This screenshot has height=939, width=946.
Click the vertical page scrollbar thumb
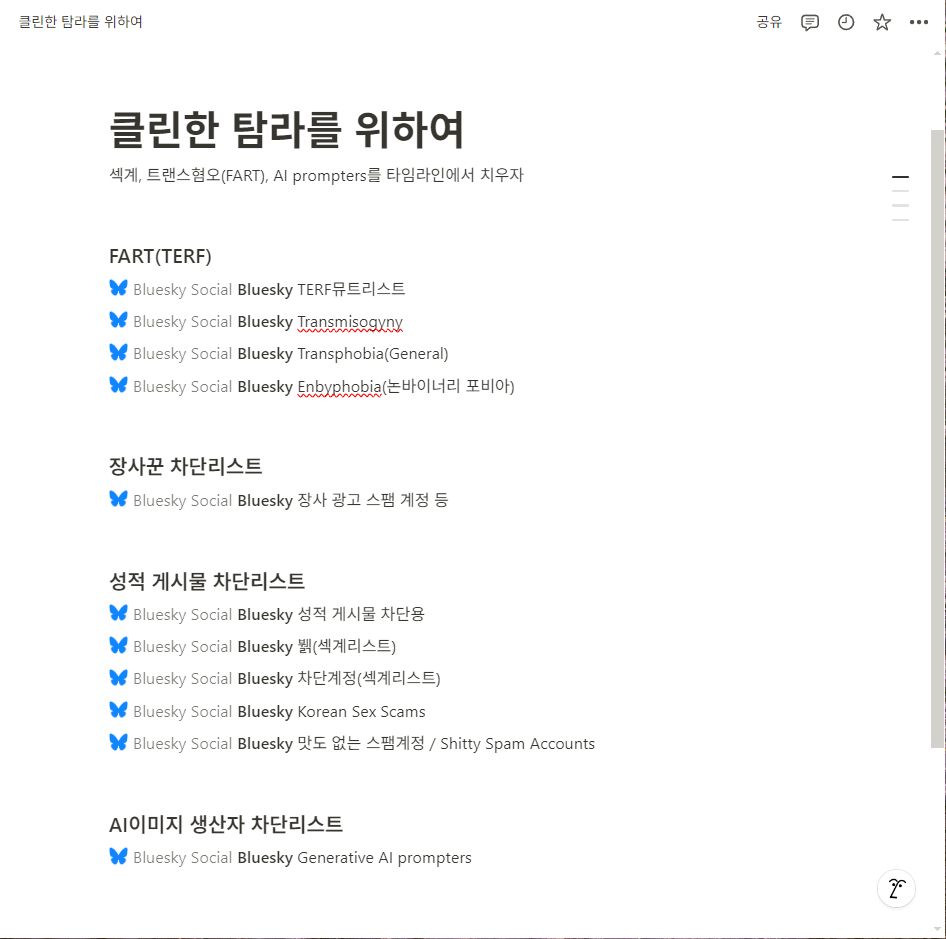[x=937, y=438]
